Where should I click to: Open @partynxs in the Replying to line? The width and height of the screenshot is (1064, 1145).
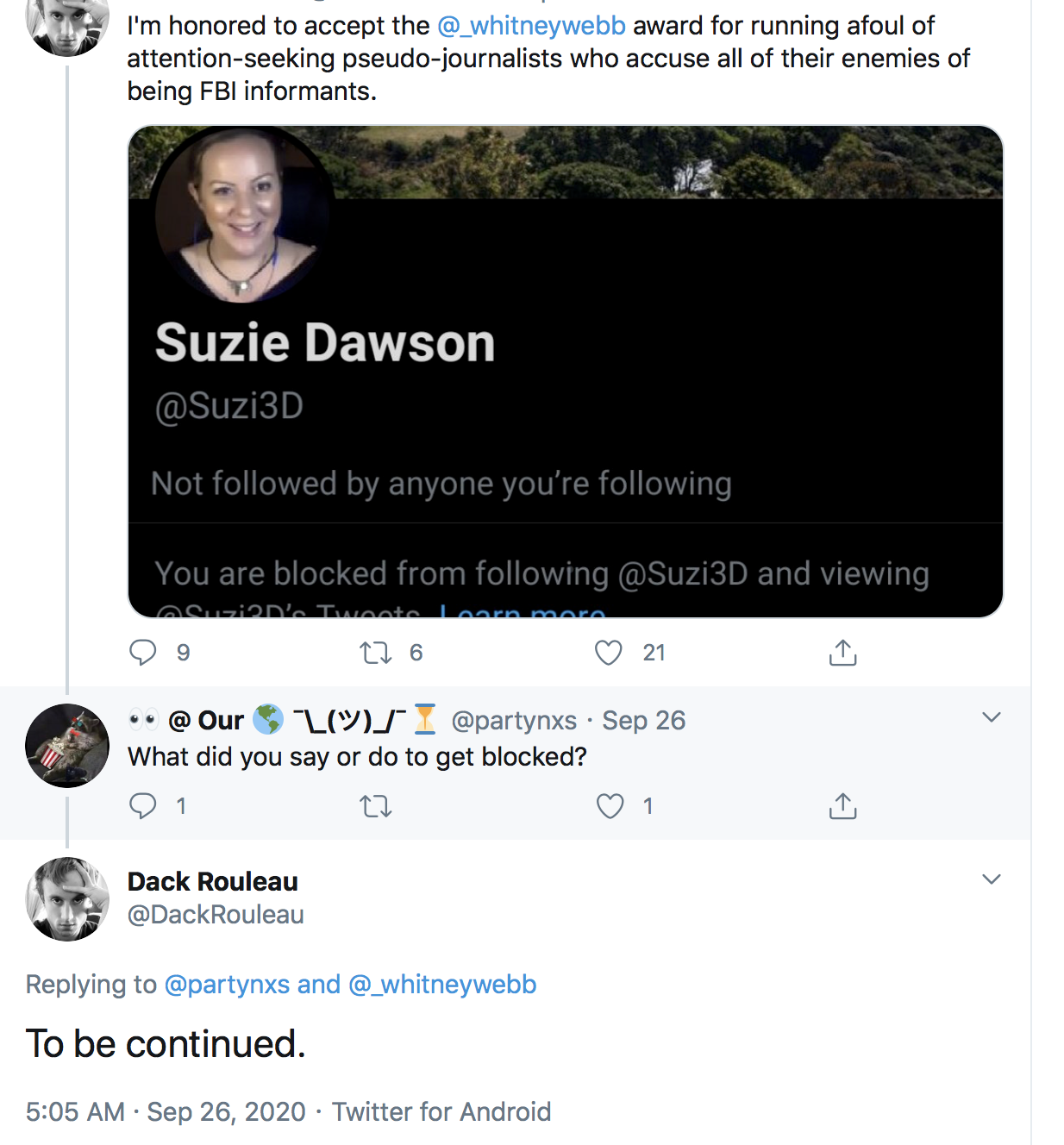point(227,985)
